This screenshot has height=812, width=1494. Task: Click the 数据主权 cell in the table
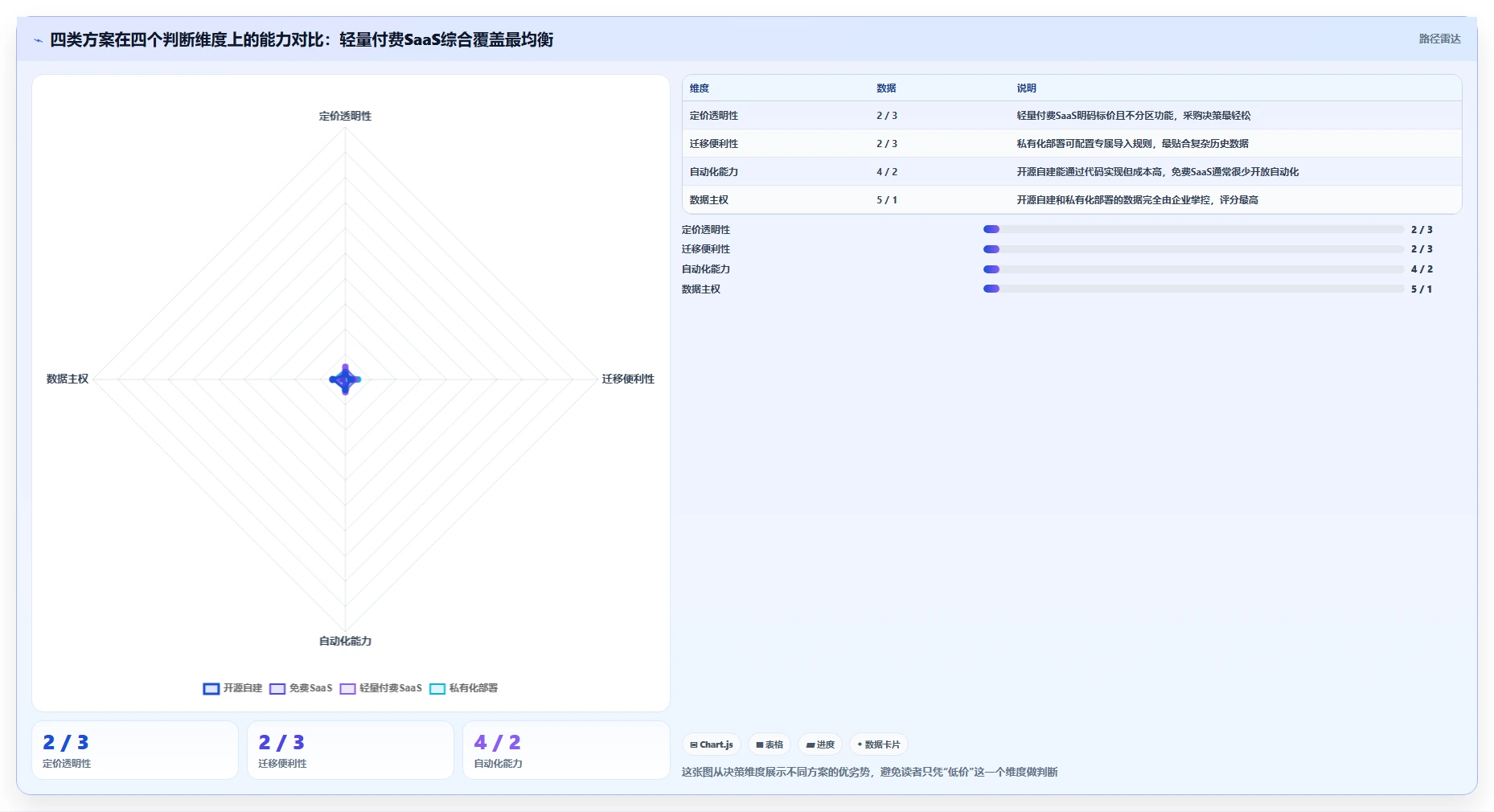click(709, 200)
